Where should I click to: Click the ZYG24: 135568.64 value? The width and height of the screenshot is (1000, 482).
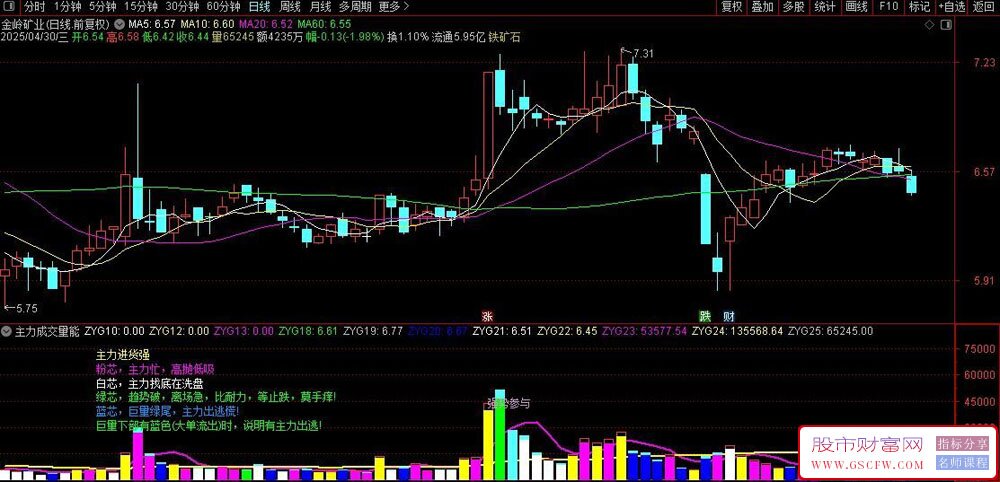737,332
